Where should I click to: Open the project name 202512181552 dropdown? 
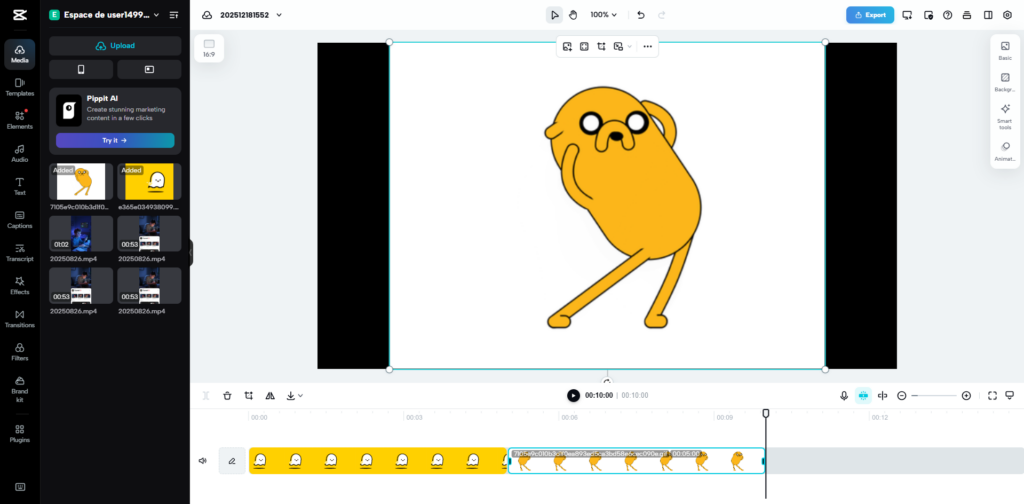pos(250,15)
